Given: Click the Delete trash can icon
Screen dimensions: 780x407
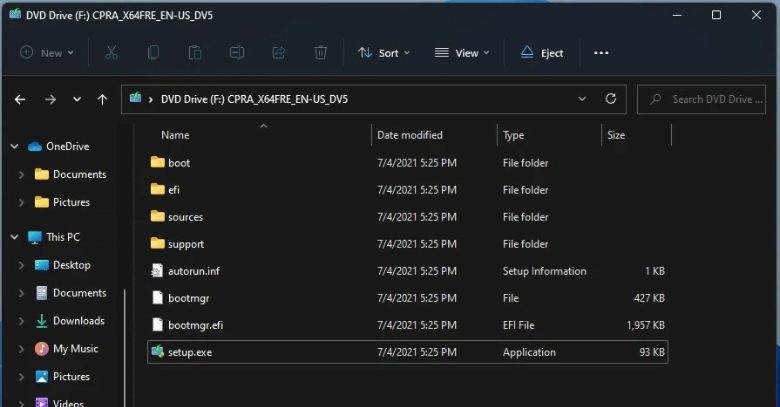Looking at the screenshot, I should [x=320, y=53].
